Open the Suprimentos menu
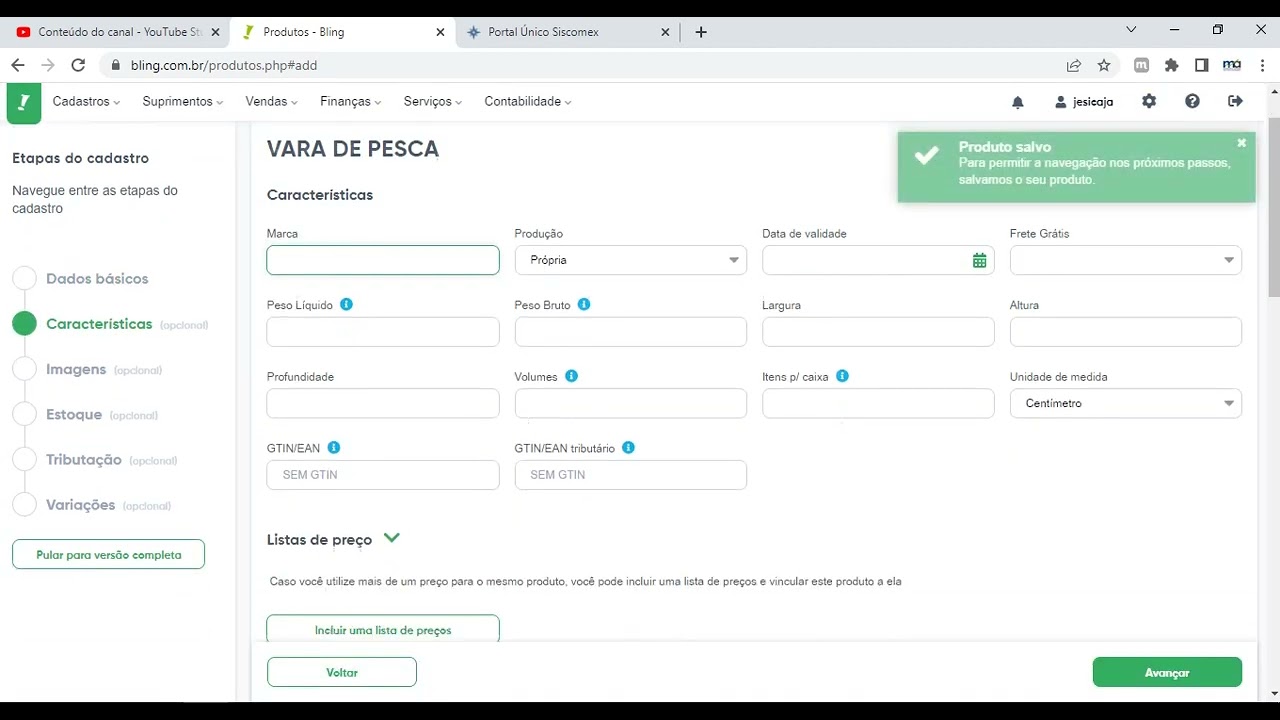The width and height of the screenshot is (1280, 720). click(x=182, y=101)
